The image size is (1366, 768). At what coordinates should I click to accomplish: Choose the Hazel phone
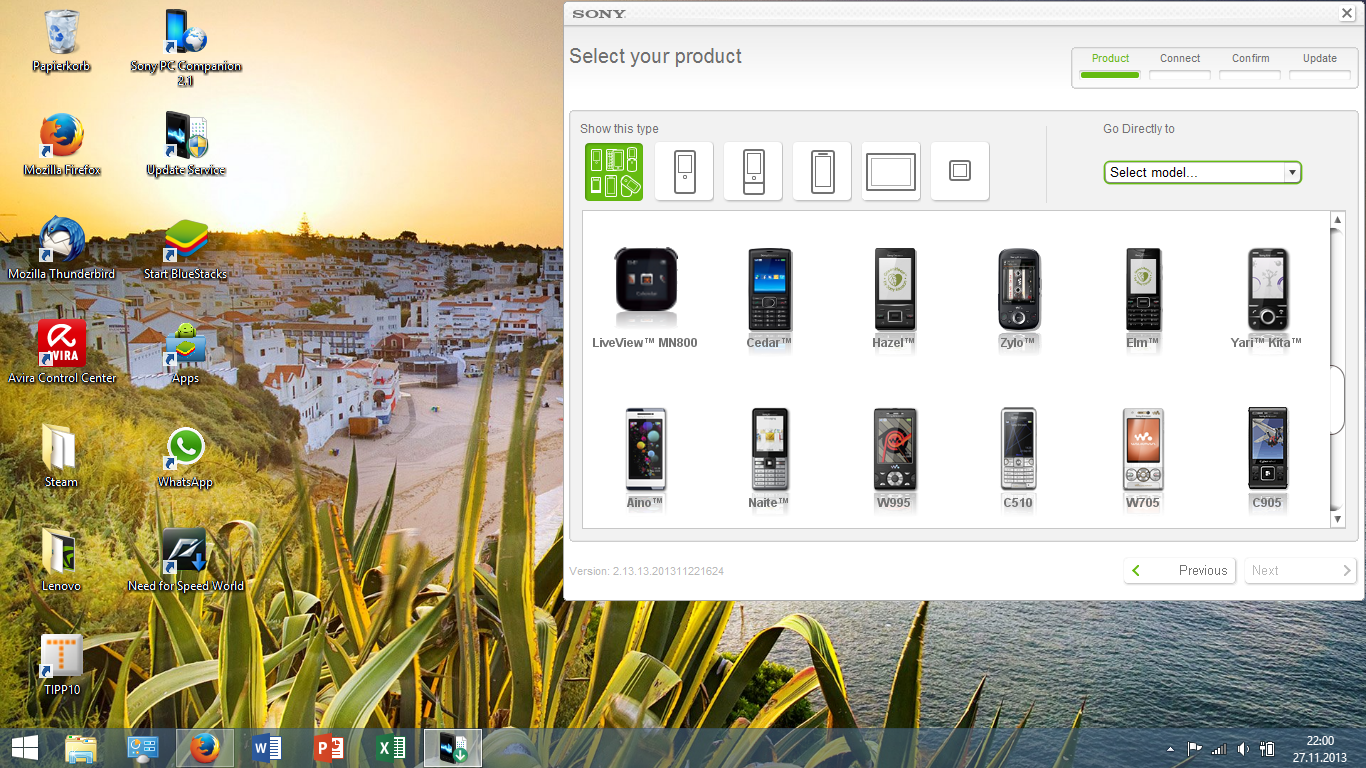[894, 299]
